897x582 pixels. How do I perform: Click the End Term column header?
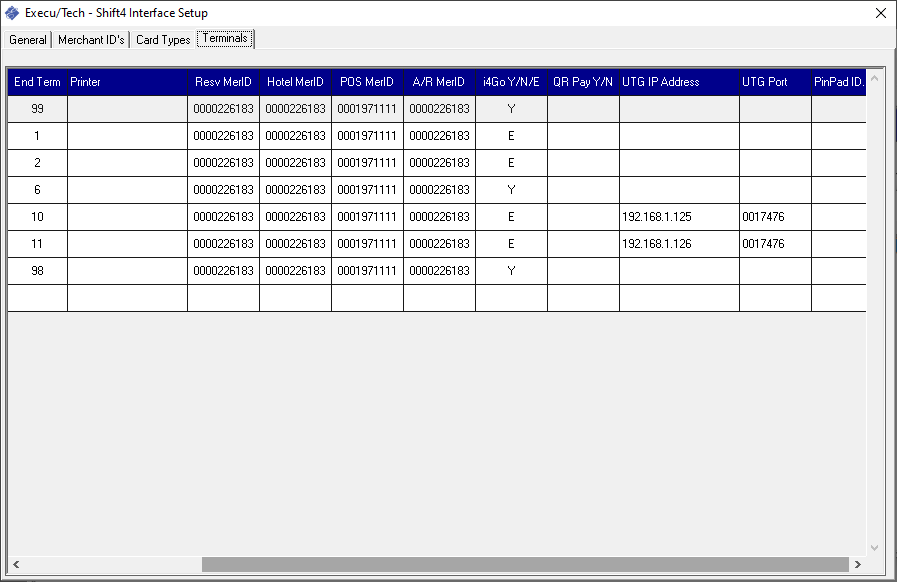click(x=37, y=82)
